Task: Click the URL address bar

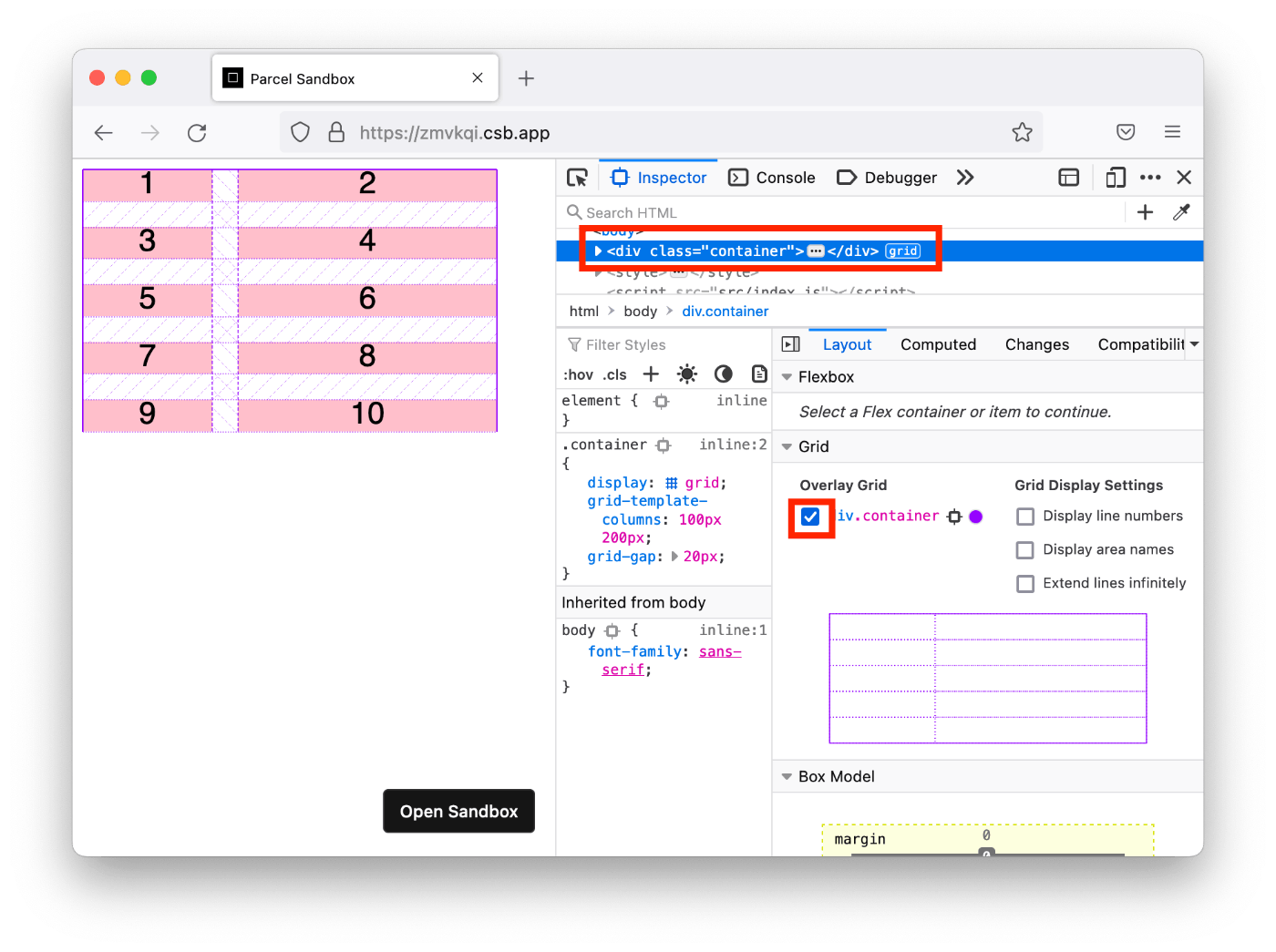Action: click(661, 133)
